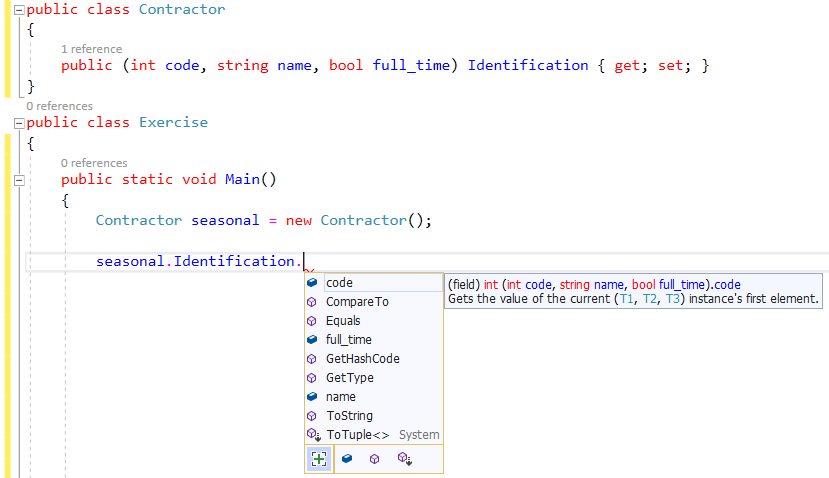Click method icon beside Equals
This screenshot has height=478, width=829.
[x=312, y=321]
